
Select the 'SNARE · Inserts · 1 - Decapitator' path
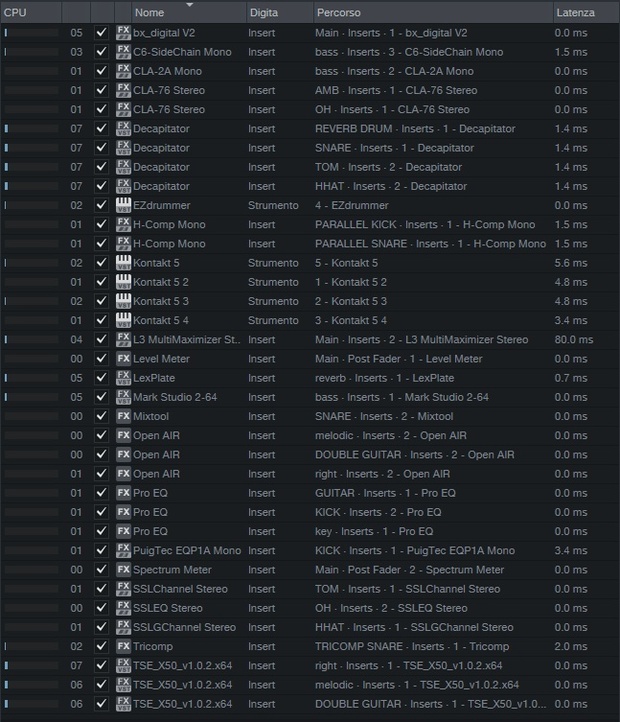(394, 148)
